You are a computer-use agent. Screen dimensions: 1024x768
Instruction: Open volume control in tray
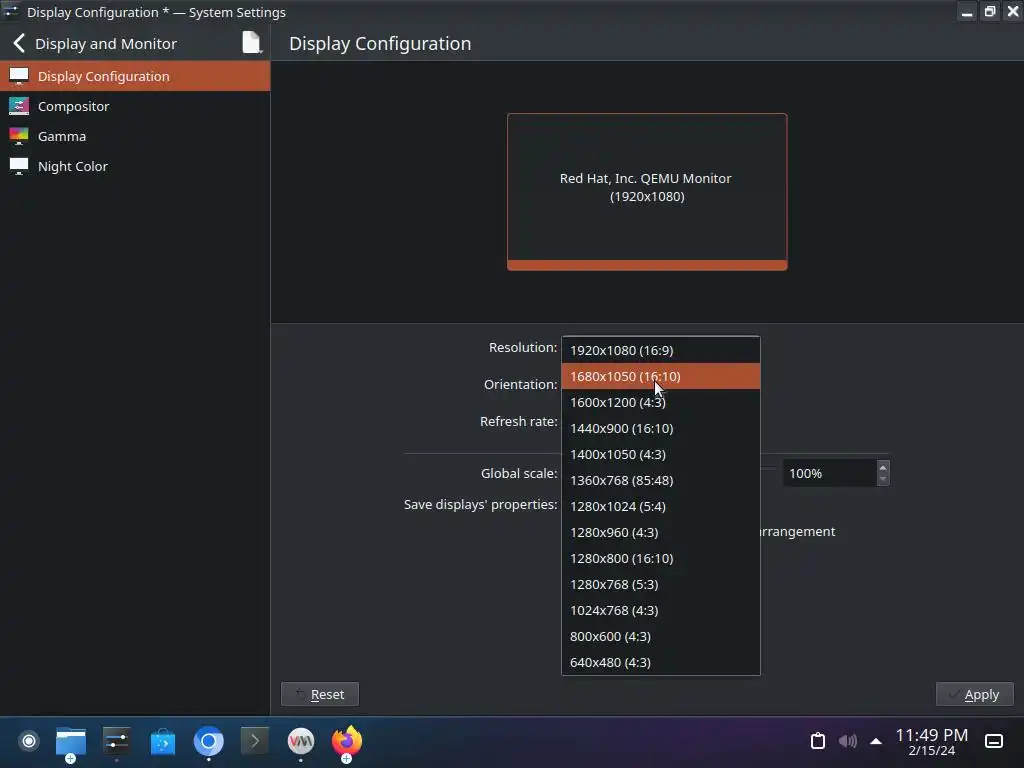point(848,741)
